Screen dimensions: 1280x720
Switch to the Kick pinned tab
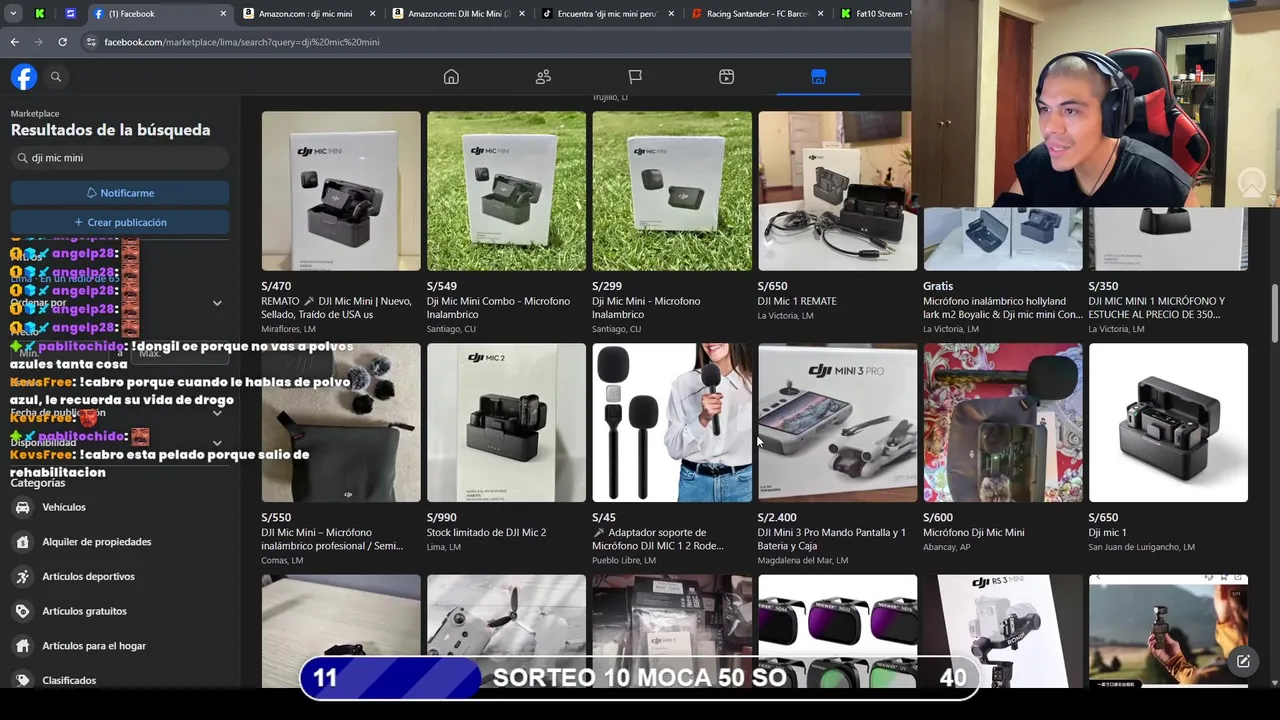(40, 14)
